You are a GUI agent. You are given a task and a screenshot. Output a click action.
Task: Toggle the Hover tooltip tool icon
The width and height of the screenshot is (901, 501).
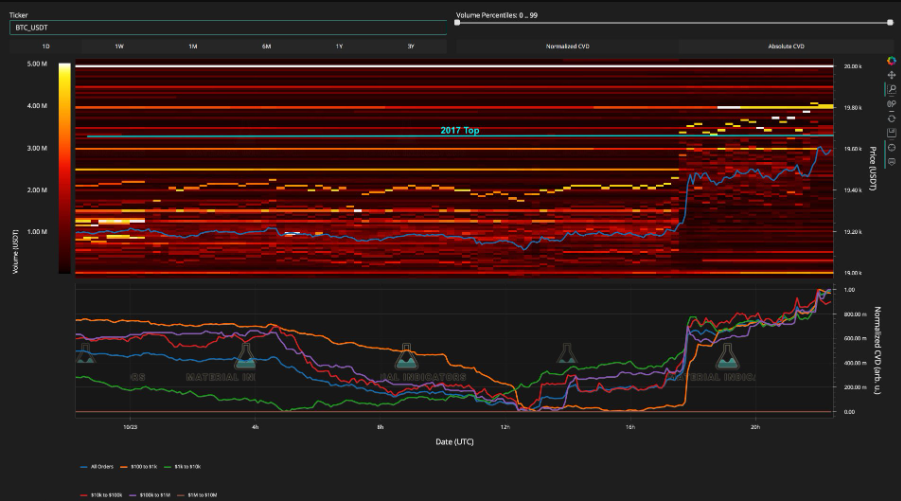pyautogui.click(x=891, y=162)
